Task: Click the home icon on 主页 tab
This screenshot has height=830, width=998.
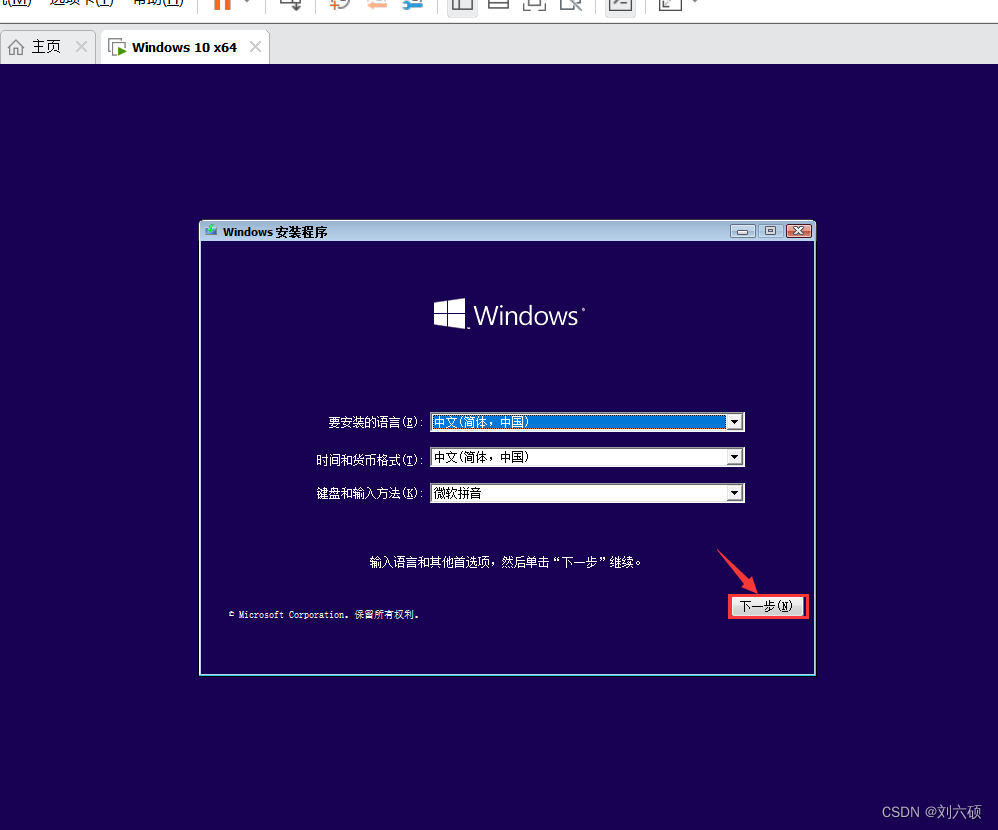Action: pos(16,47)
